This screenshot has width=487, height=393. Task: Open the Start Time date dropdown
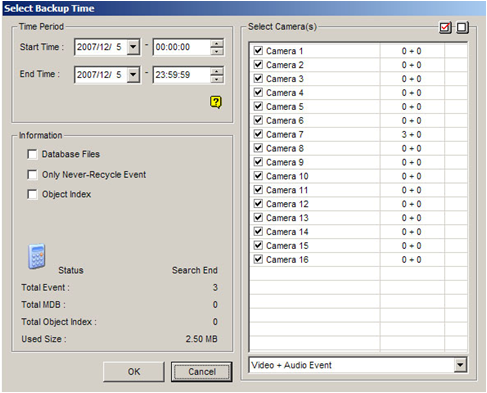click(x=133, y=47)
